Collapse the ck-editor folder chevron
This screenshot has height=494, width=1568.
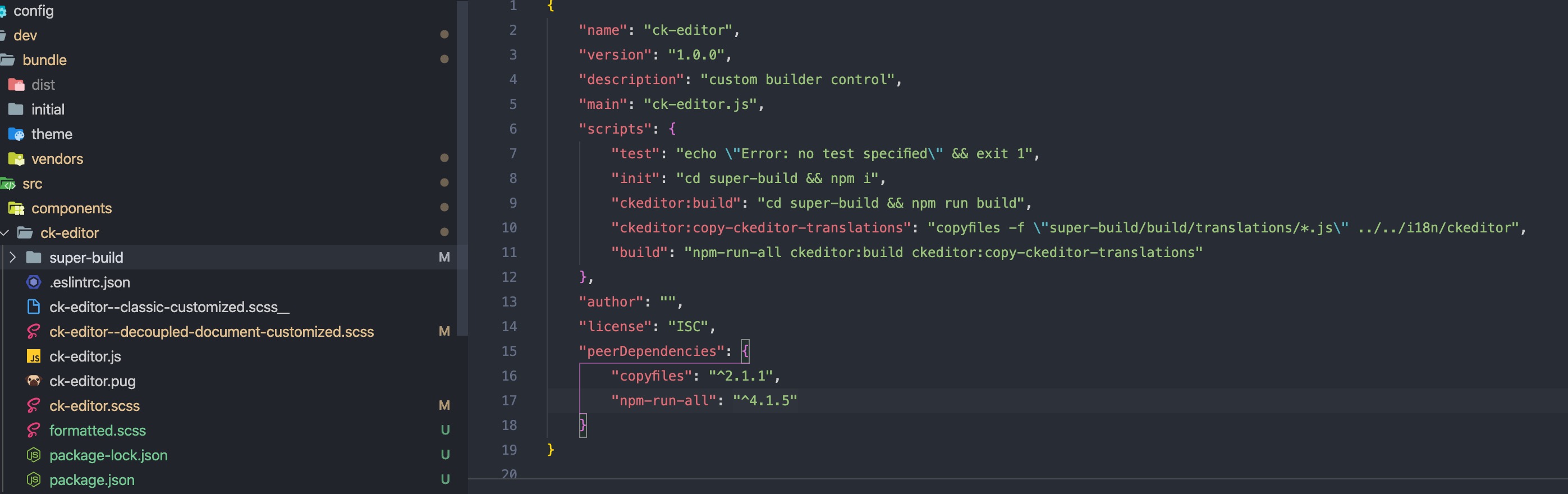point(5,233)
